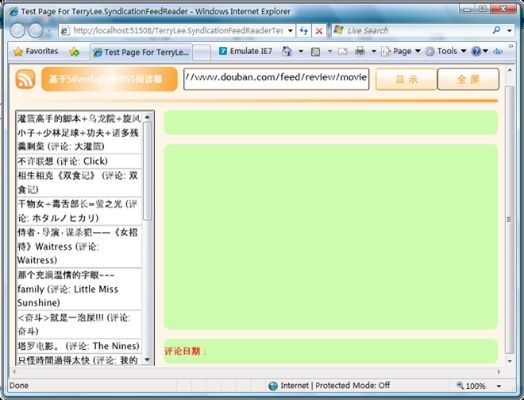Click feed list scroll up arrow
This screenshot has height=400, width=524.
coord(147,117)
